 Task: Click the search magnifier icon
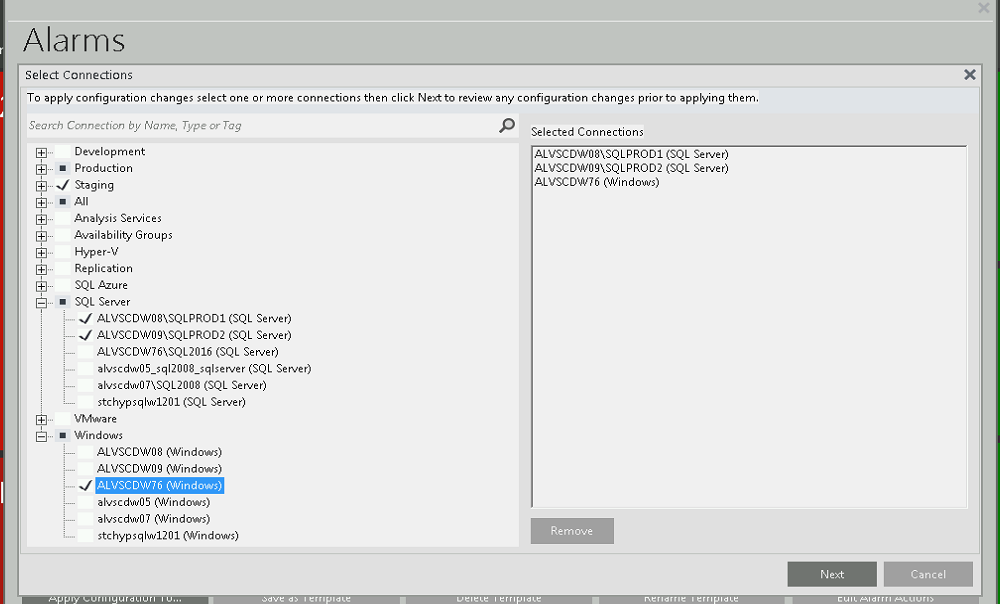[x=507, y=125]
